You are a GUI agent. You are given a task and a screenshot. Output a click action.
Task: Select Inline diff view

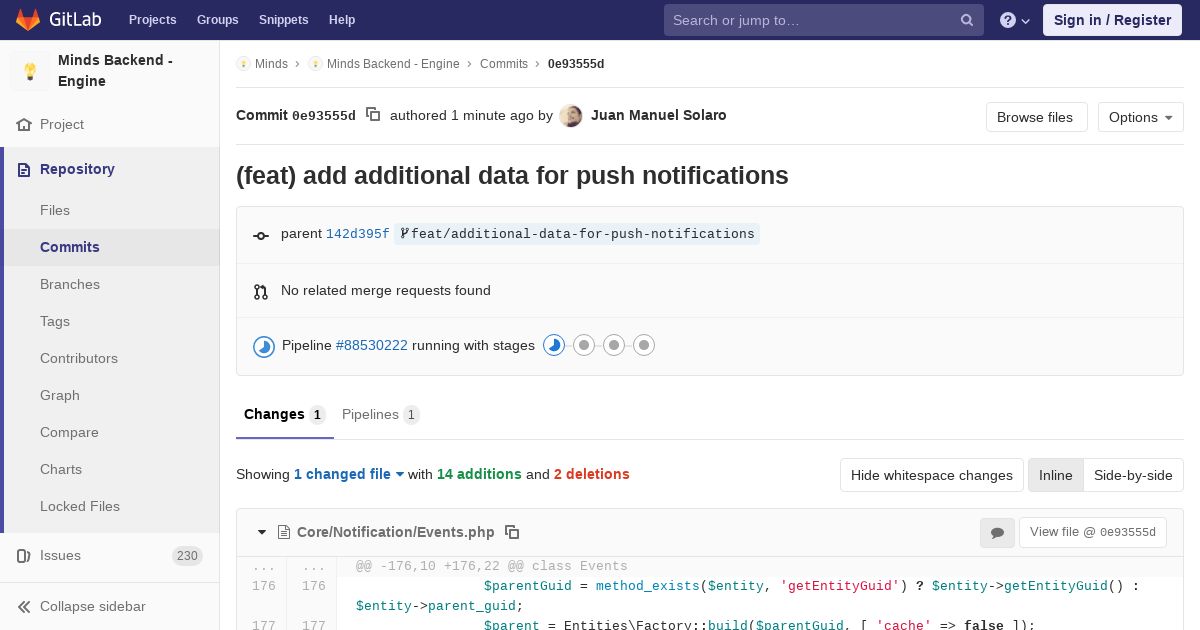tap(1056, 475)
